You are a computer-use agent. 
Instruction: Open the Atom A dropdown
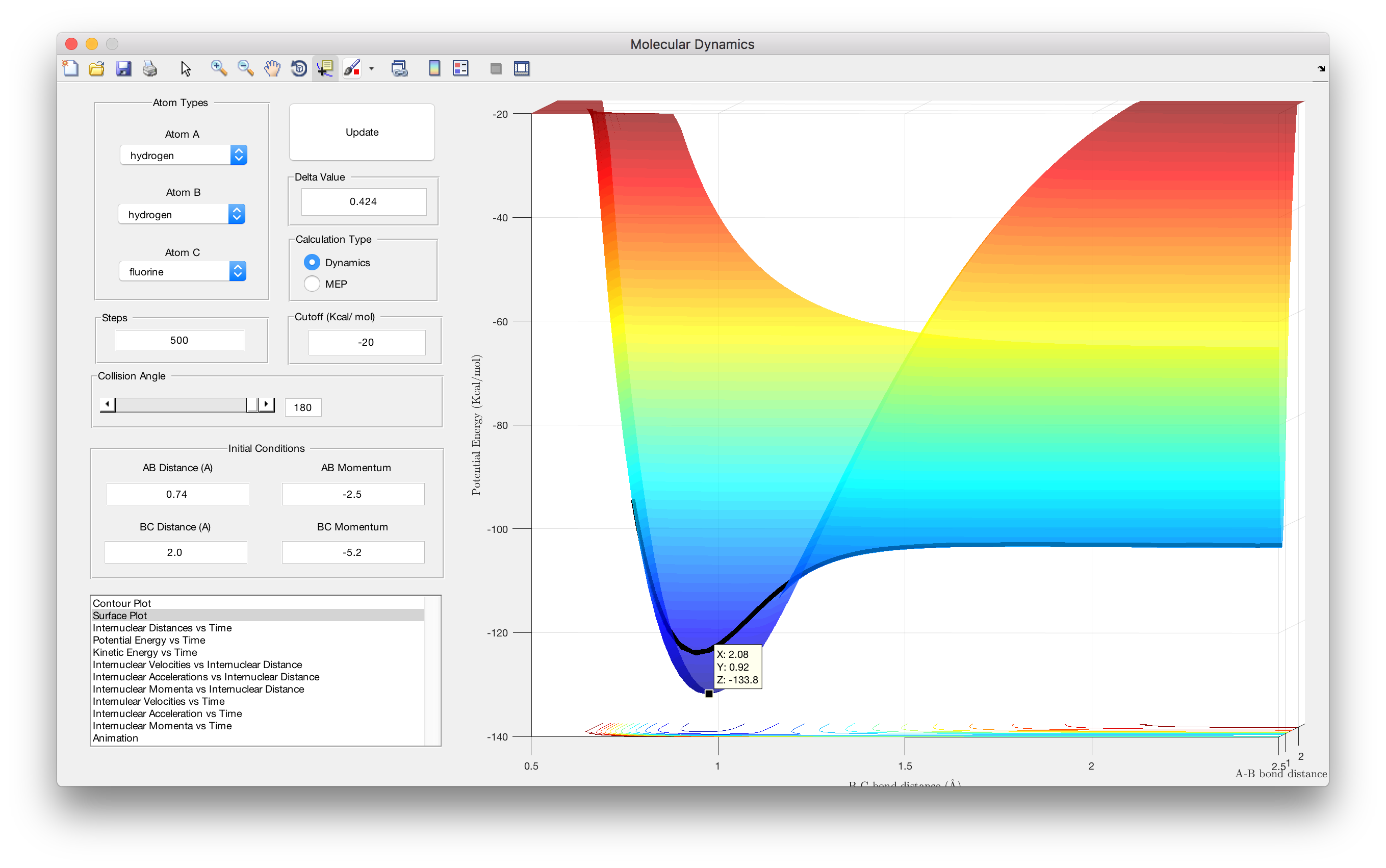coord(184,155)
